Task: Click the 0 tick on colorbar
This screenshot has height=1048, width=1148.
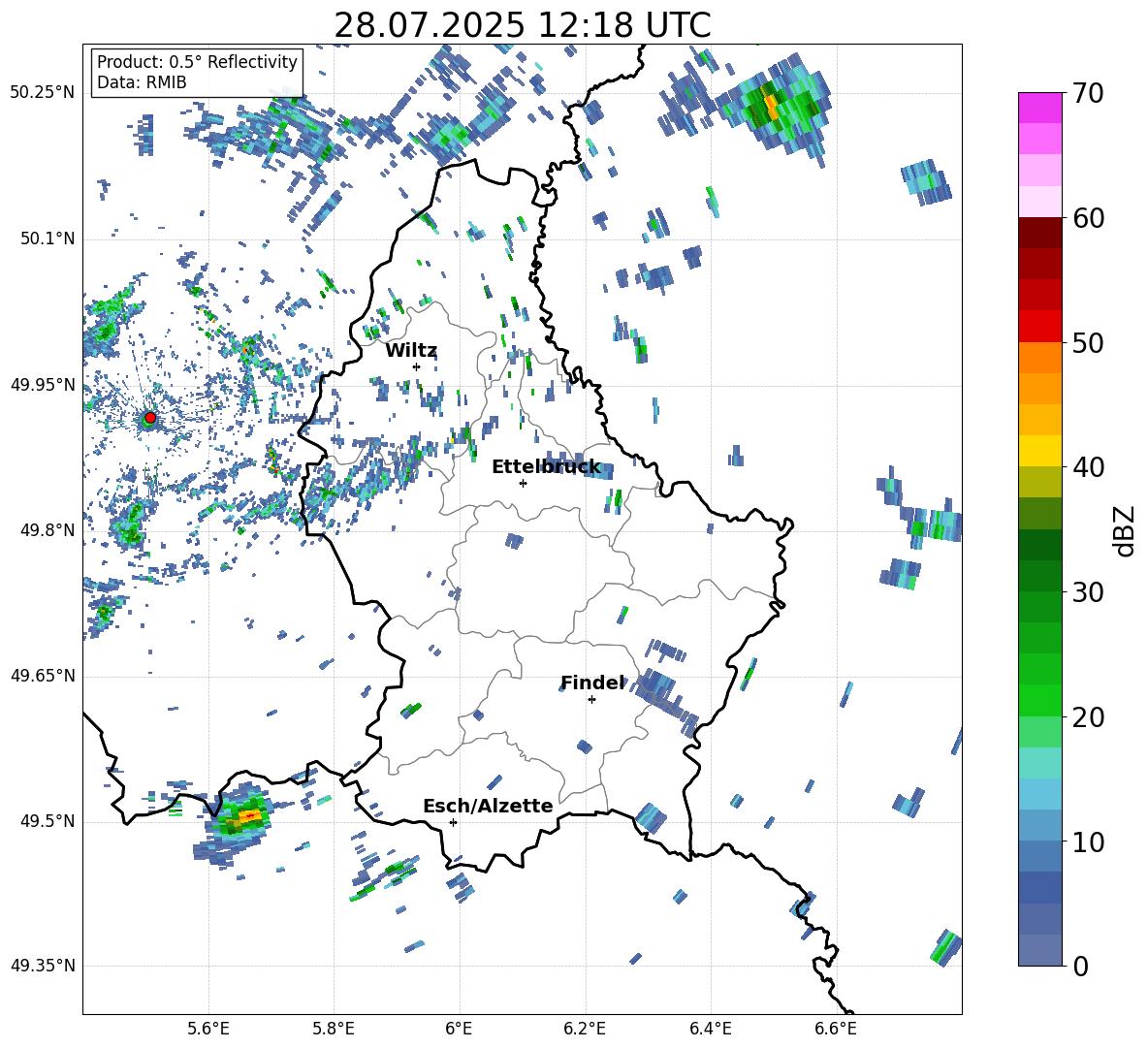Action: pos(1080,966)
